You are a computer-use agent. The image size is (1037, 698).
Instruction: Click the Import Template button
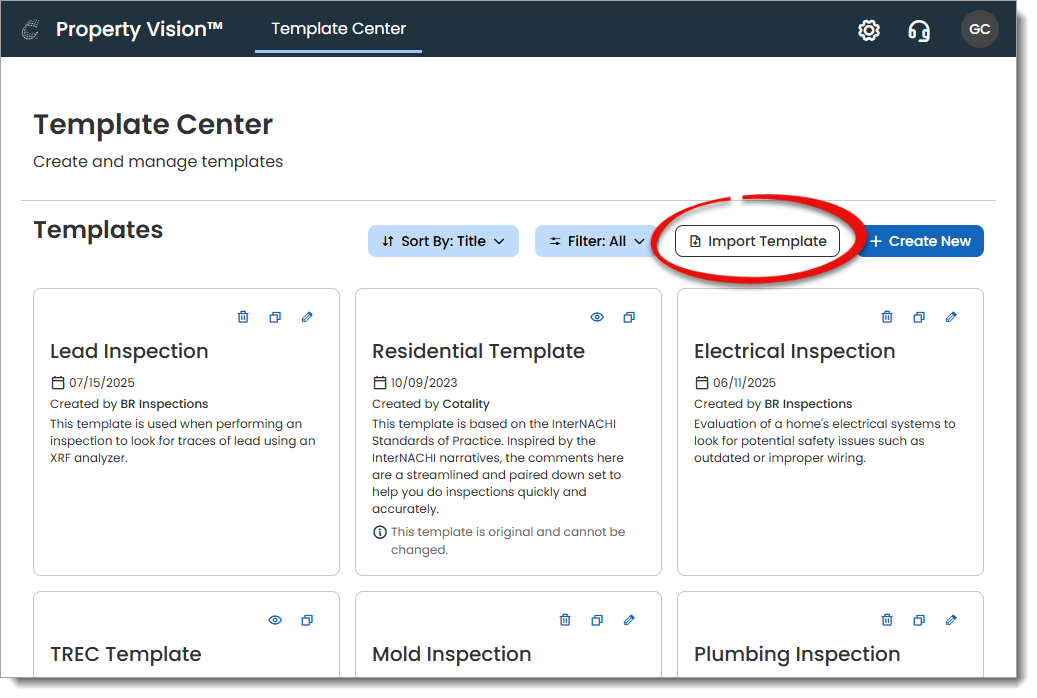pos(757,241)
